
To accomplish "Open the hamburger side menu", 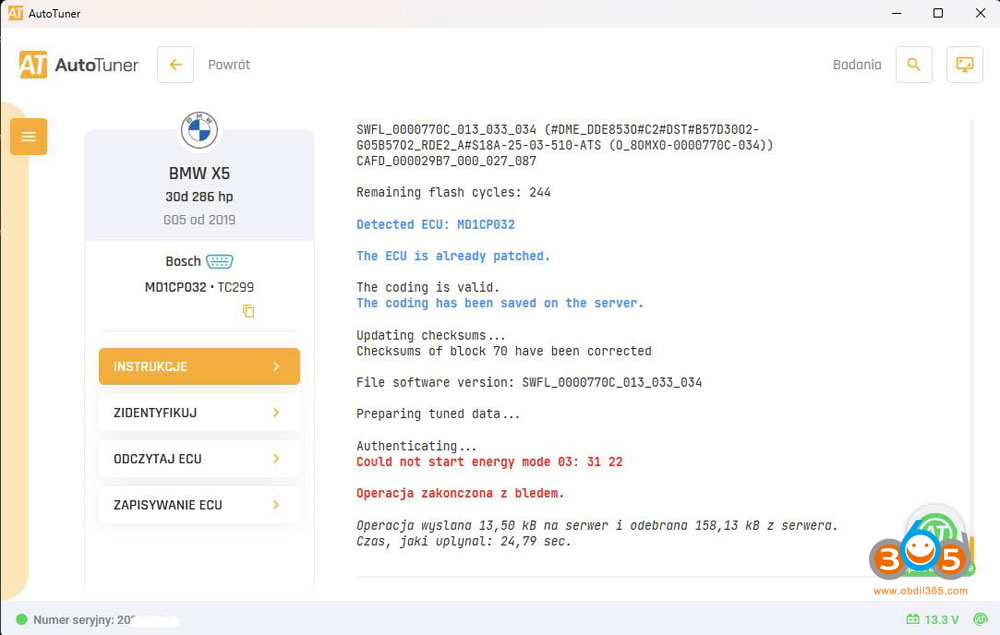I will [29, 136].
